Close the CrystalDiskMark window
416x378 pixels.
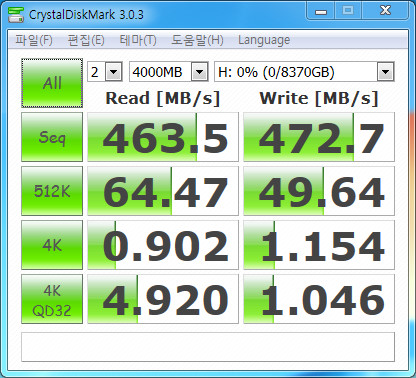coord(385,11)
